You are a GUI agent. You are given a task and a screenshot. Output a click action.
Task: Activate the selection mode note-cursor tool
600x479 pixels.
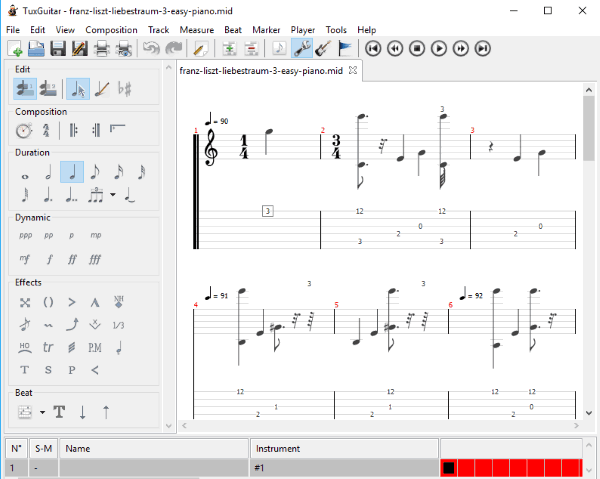(x=78, y=89)
